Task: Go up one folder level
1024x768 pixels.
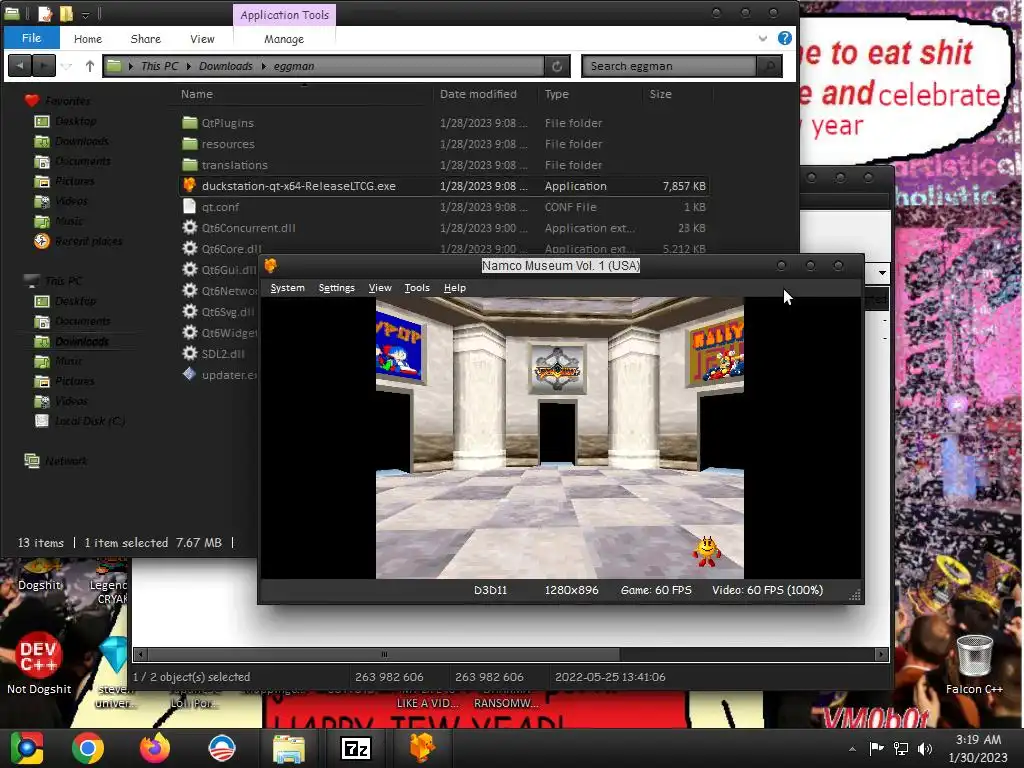Action: tap(89, 66)
